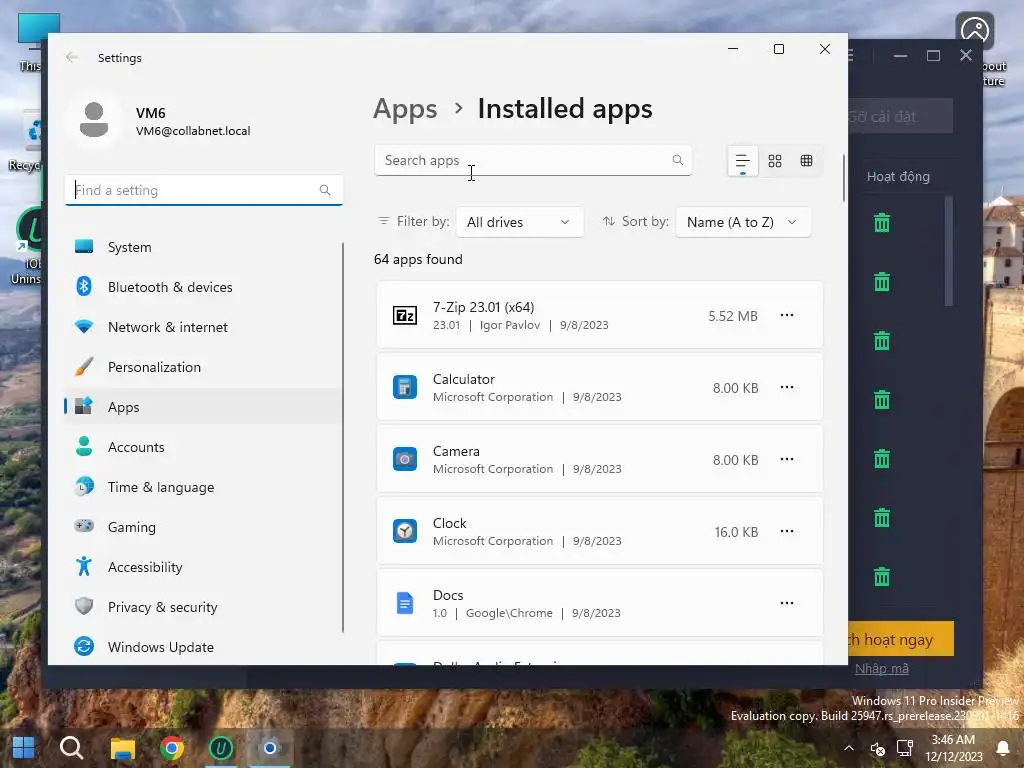Click last trash icon in IObit window
1024x768 pixels.
coord(882,577)
